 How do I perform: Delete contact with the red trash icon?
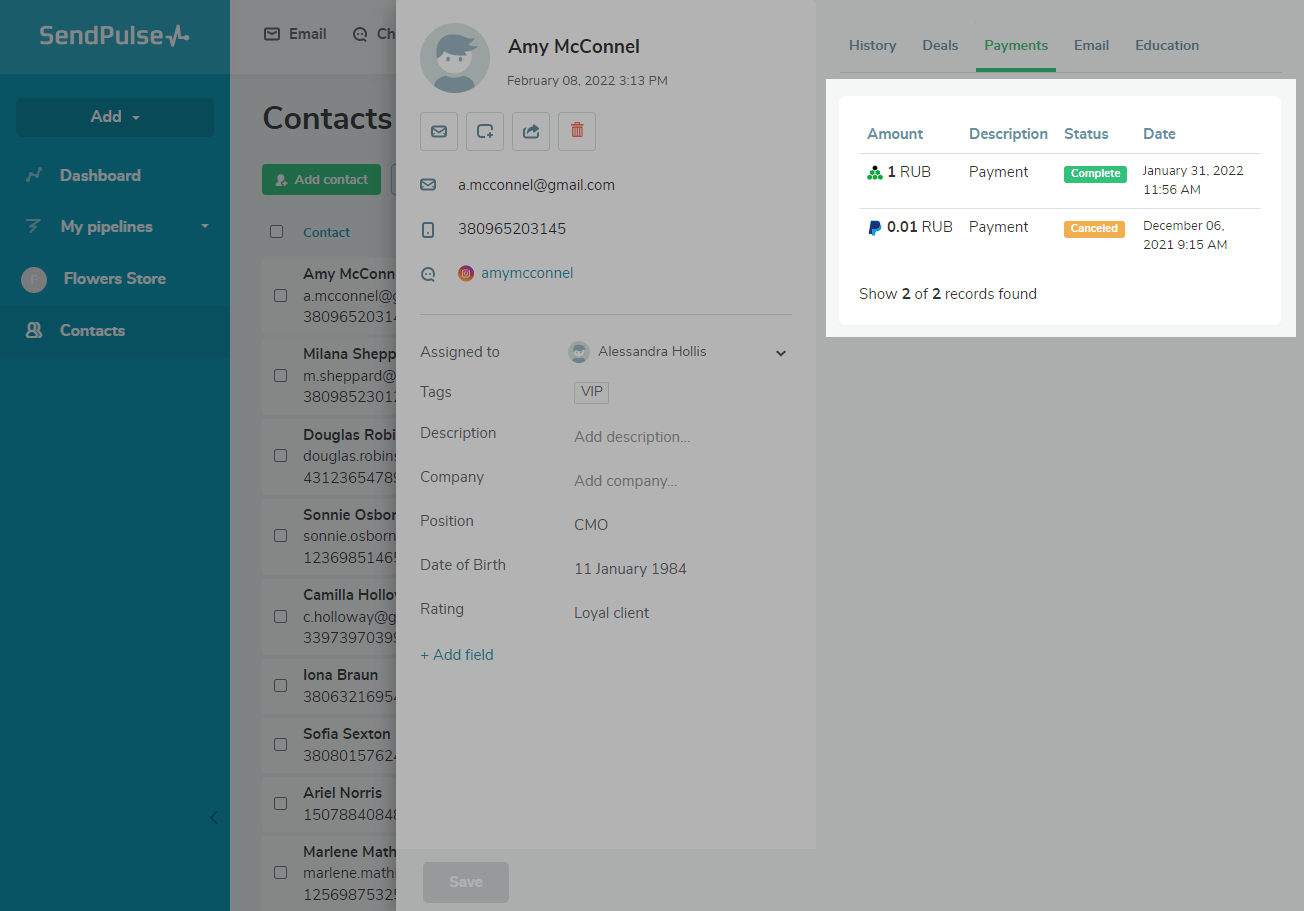coord(577,131)
